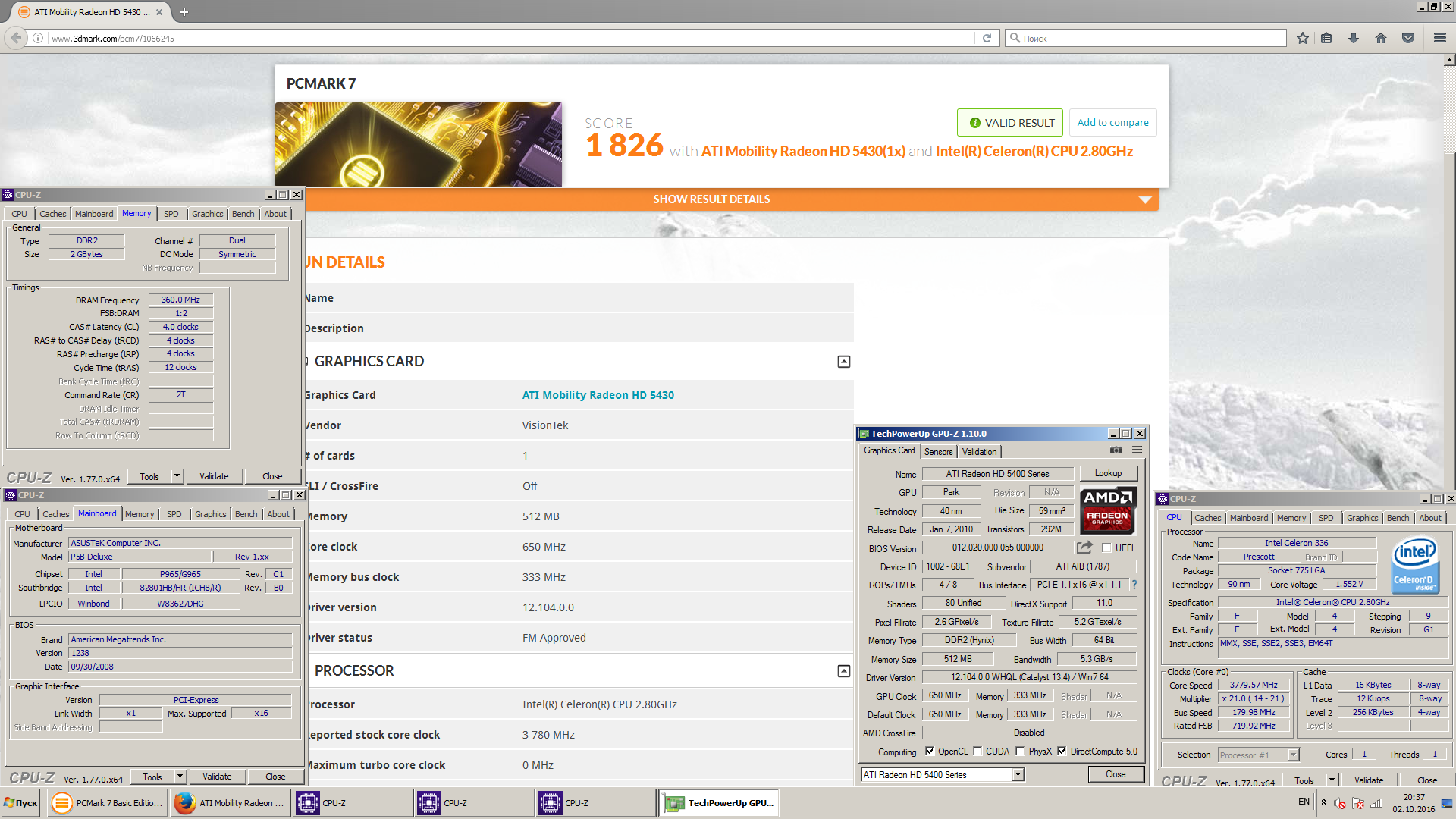Click the VALID RESULT badge

point(1010,123)
